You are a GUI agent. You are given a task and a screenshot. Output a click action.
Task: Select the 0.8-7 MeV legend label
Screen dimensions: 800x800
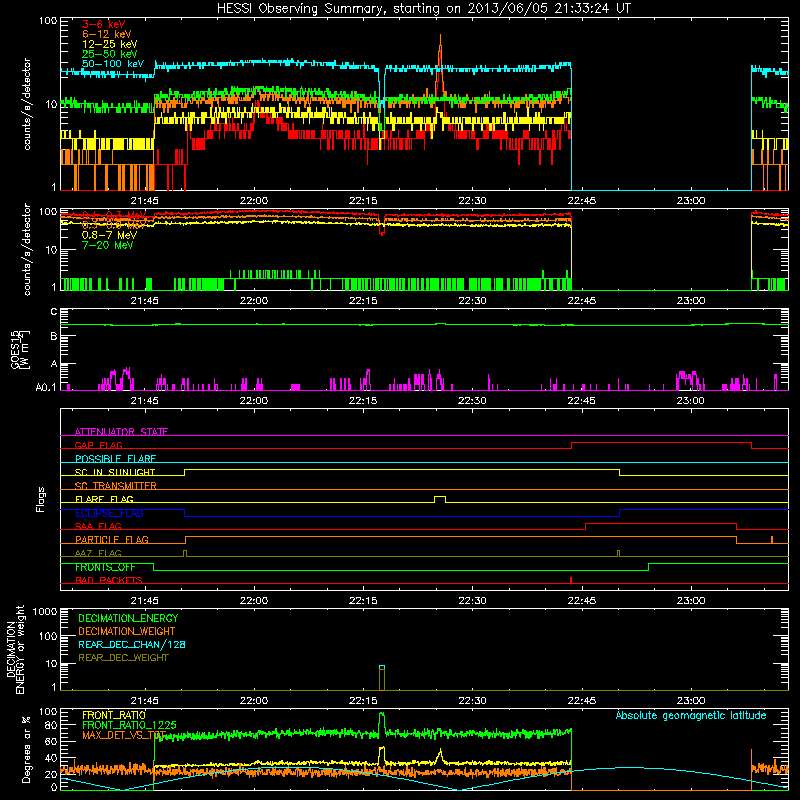110,235
